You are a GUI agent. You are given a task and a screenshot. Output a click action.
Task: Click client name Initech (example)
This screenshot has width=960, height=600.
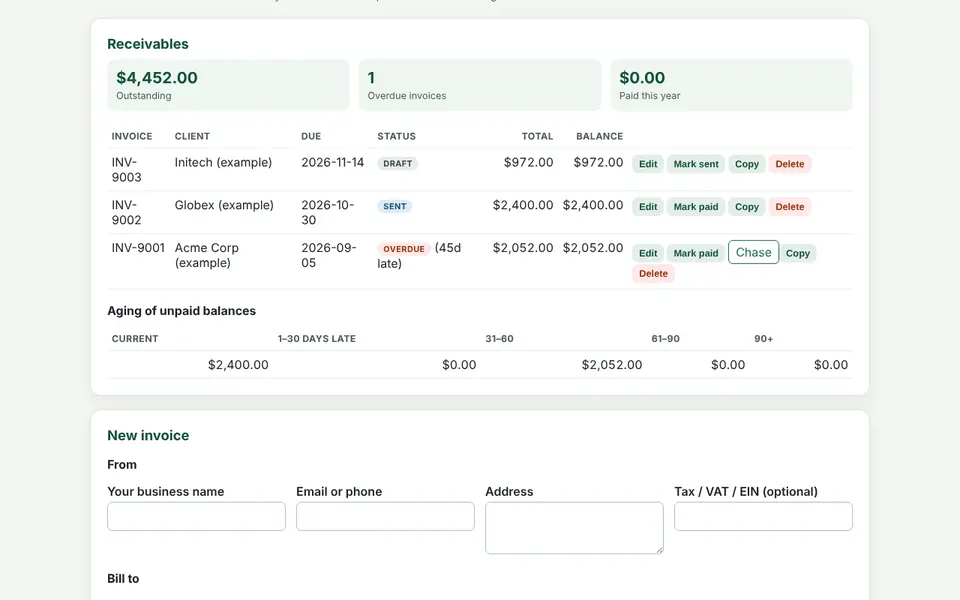tap(223, 162)
